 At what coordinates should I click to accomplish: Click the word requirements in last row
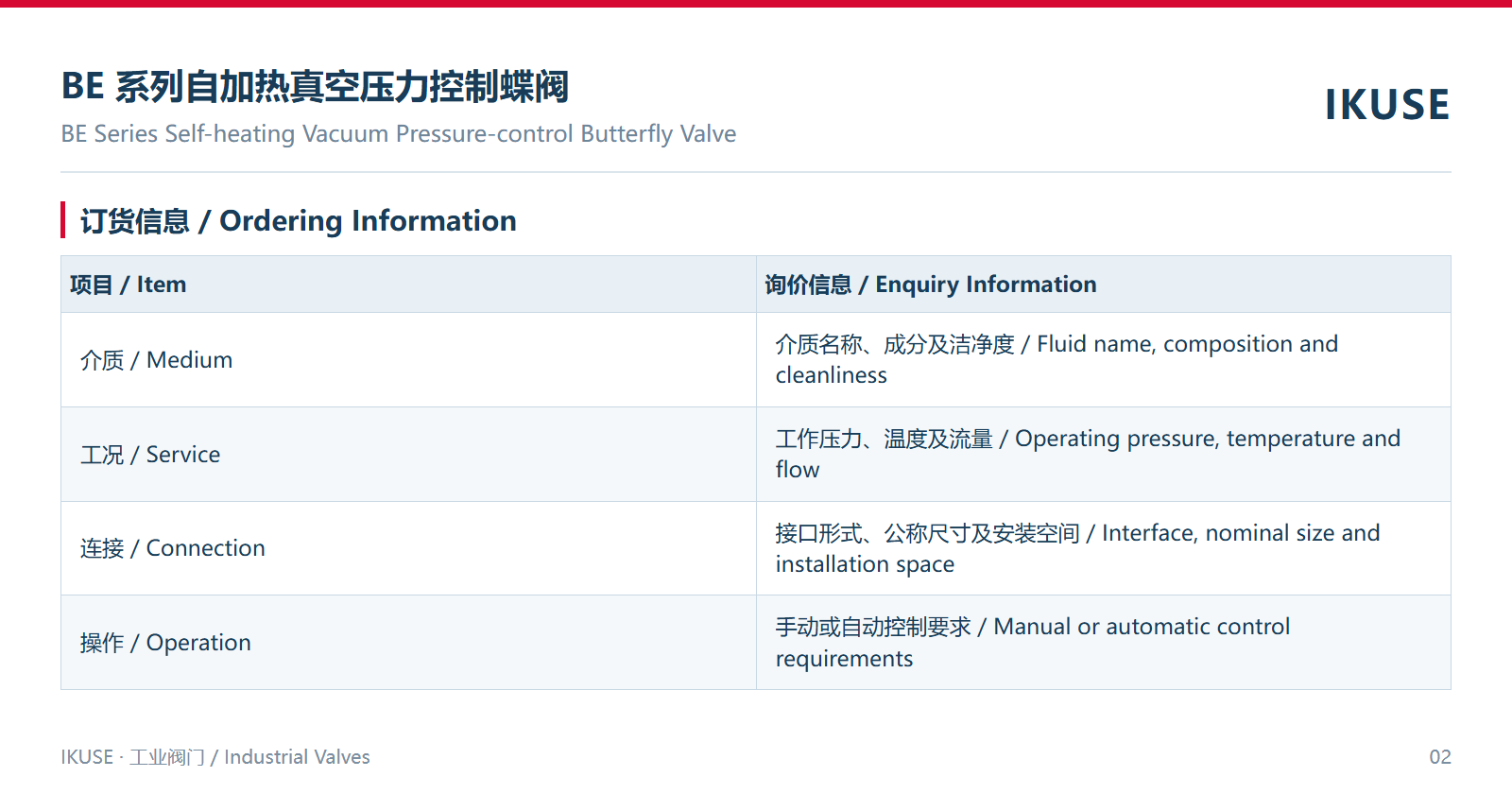coord(844,660)
